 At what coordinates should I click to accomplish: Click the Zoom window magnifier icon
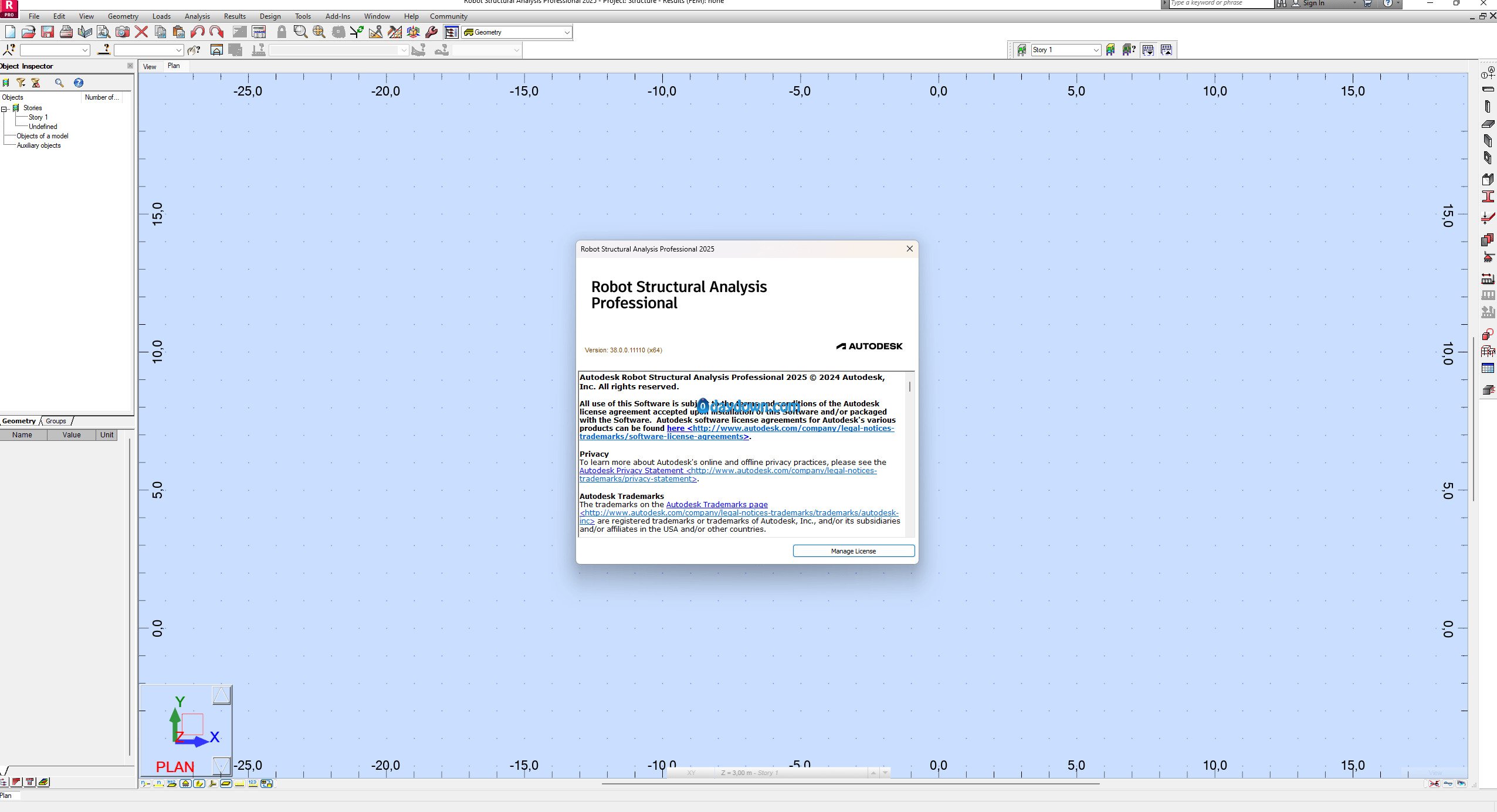[x=300, y=32]
